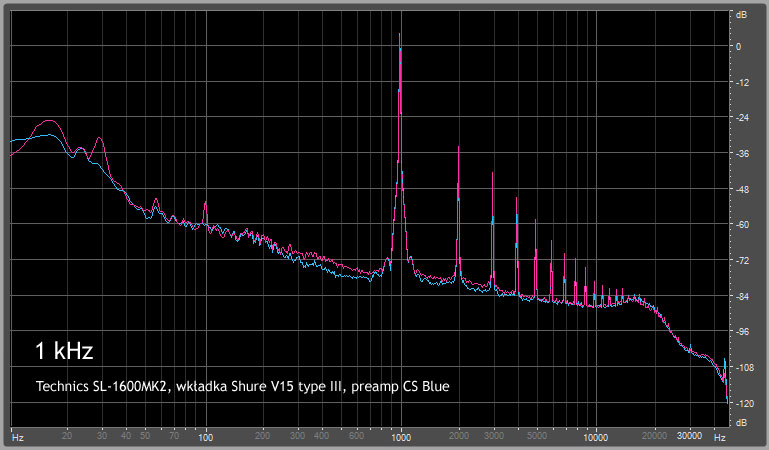Viewport: 769px width, 450px height.
Task: Click the 10000 Hz frequency label
Action: [x=596, y=437]
